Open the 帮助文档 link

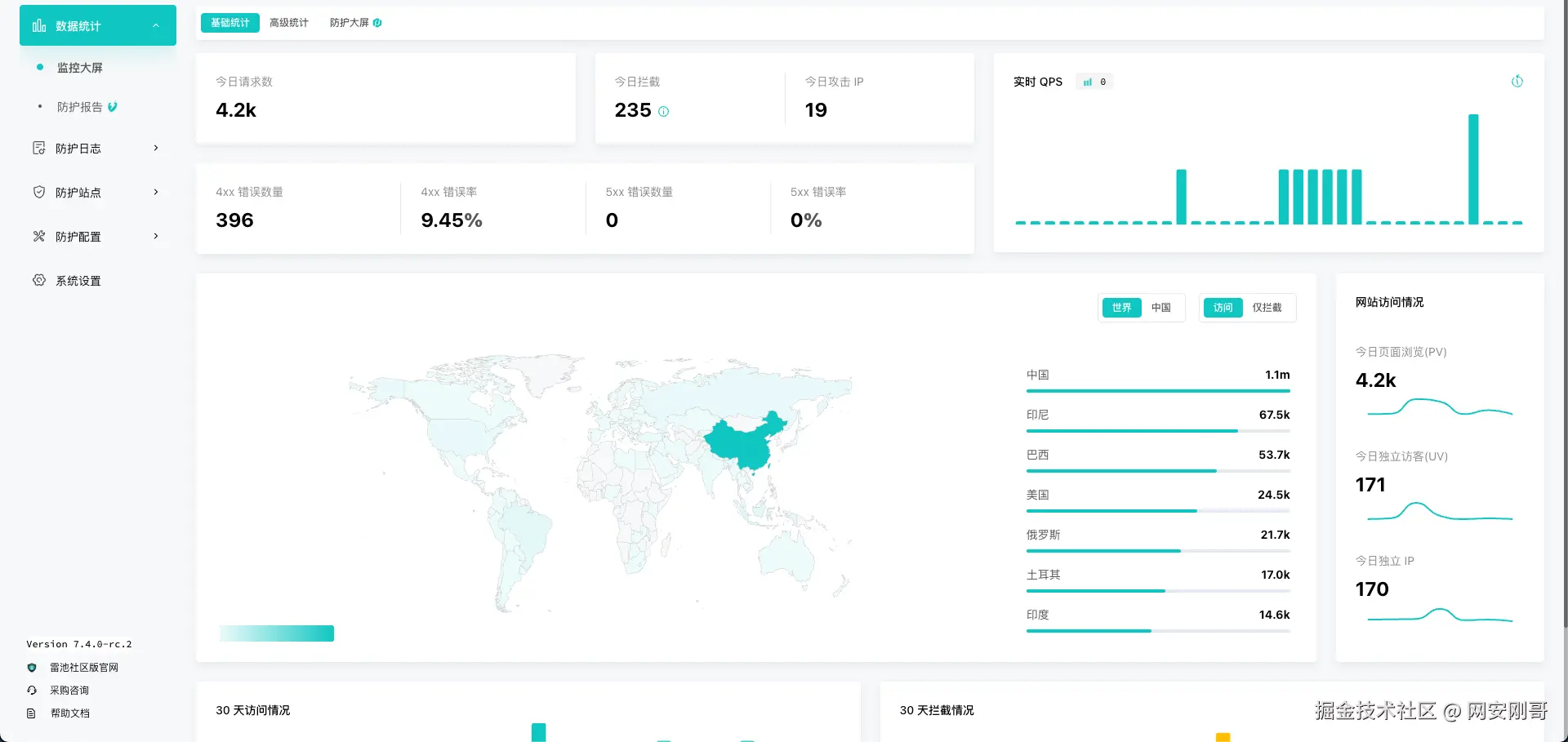[x=70, y=713]
